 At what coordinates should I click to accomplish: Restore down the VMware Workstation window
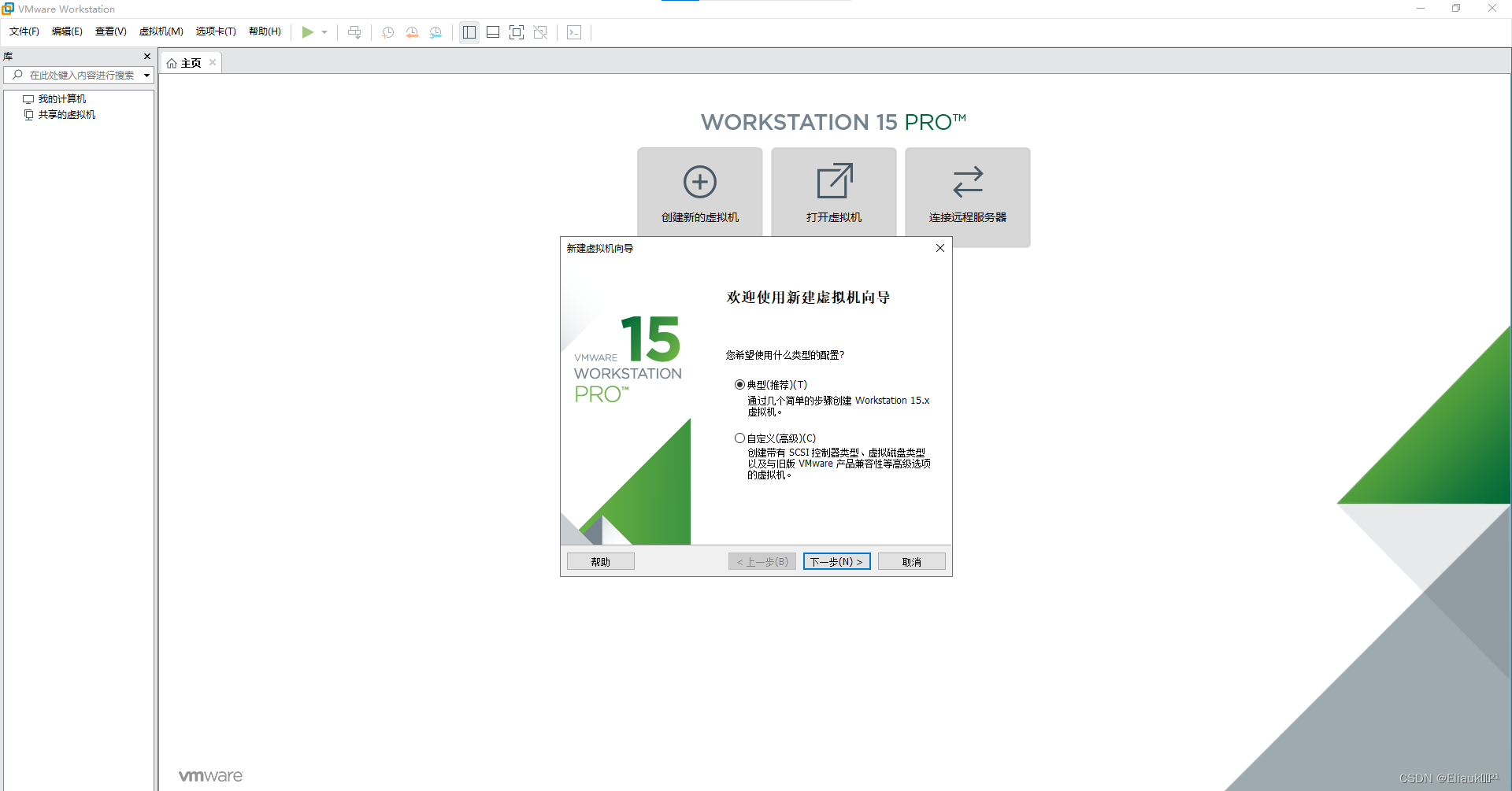point(1456,9)
